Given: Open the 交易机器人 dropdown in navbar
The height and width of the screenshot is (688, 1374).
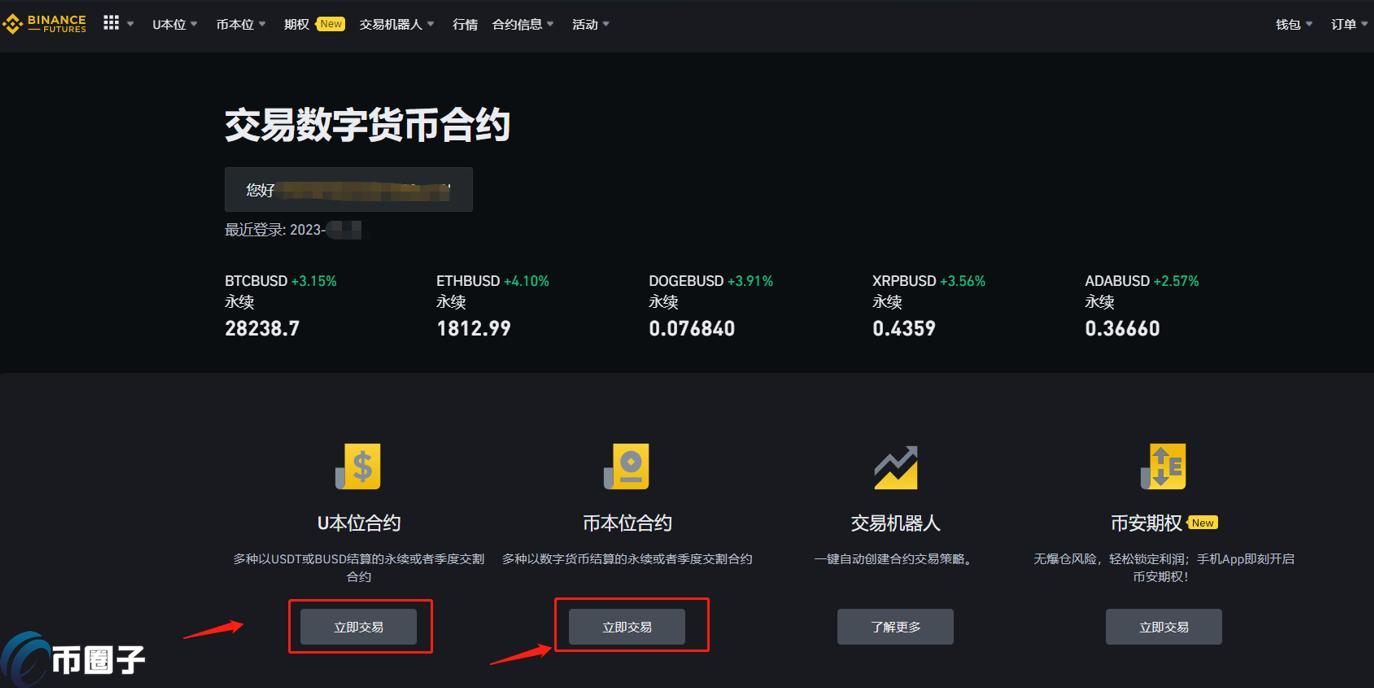Looking at the screenshot, I should [x=397, y=24].
